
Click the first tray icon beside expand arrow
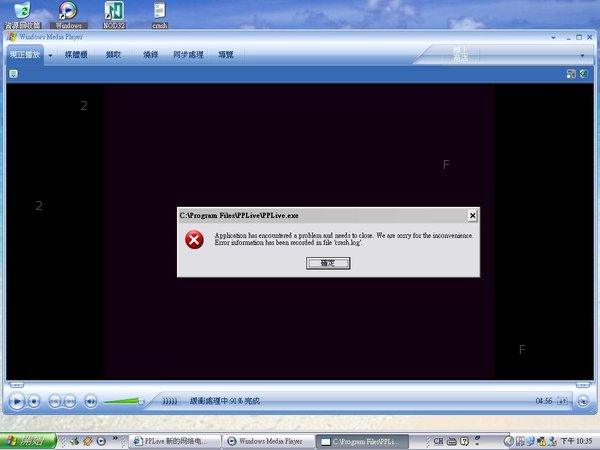coord(520,441)
